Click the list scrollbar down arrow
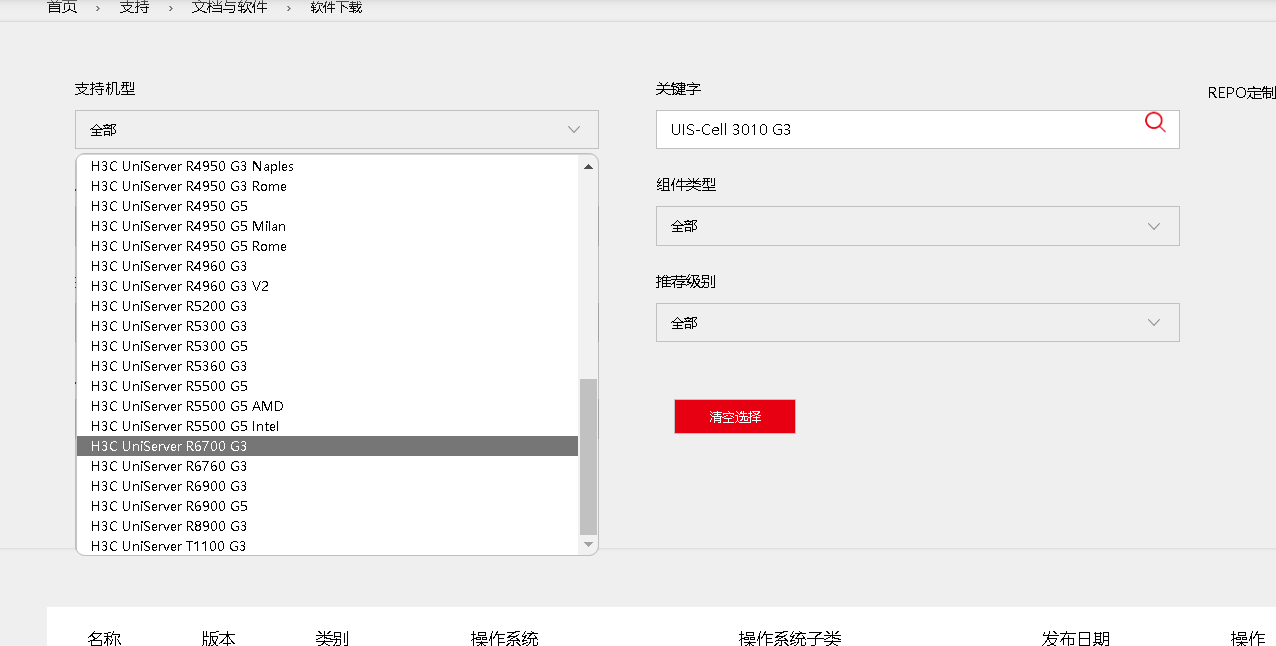Screen dimensions: 1276x646 tap(588, 544)
